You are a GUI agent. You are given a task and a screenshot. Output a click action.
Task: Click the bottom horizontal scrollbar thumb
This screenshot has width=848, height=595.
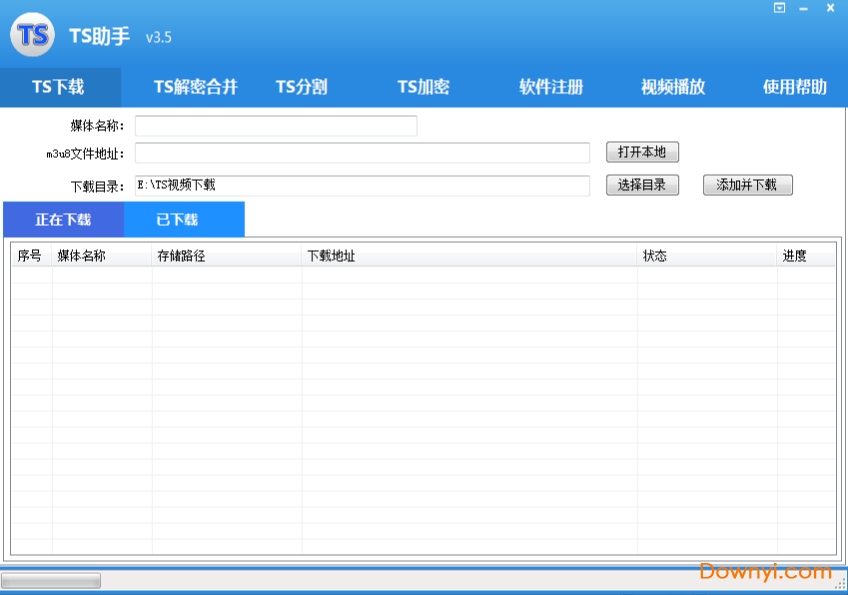51,581
